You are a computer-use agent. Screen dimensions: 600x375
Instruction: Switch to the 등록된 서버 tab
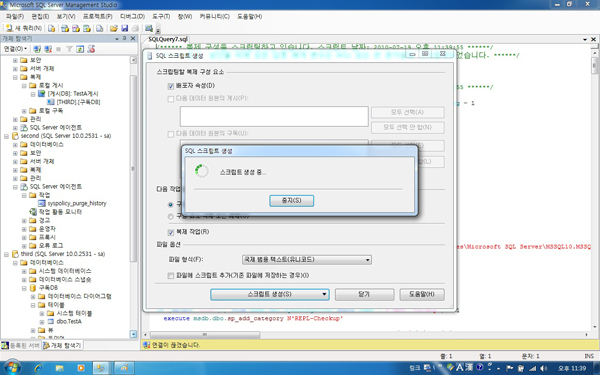click(21, 345)
